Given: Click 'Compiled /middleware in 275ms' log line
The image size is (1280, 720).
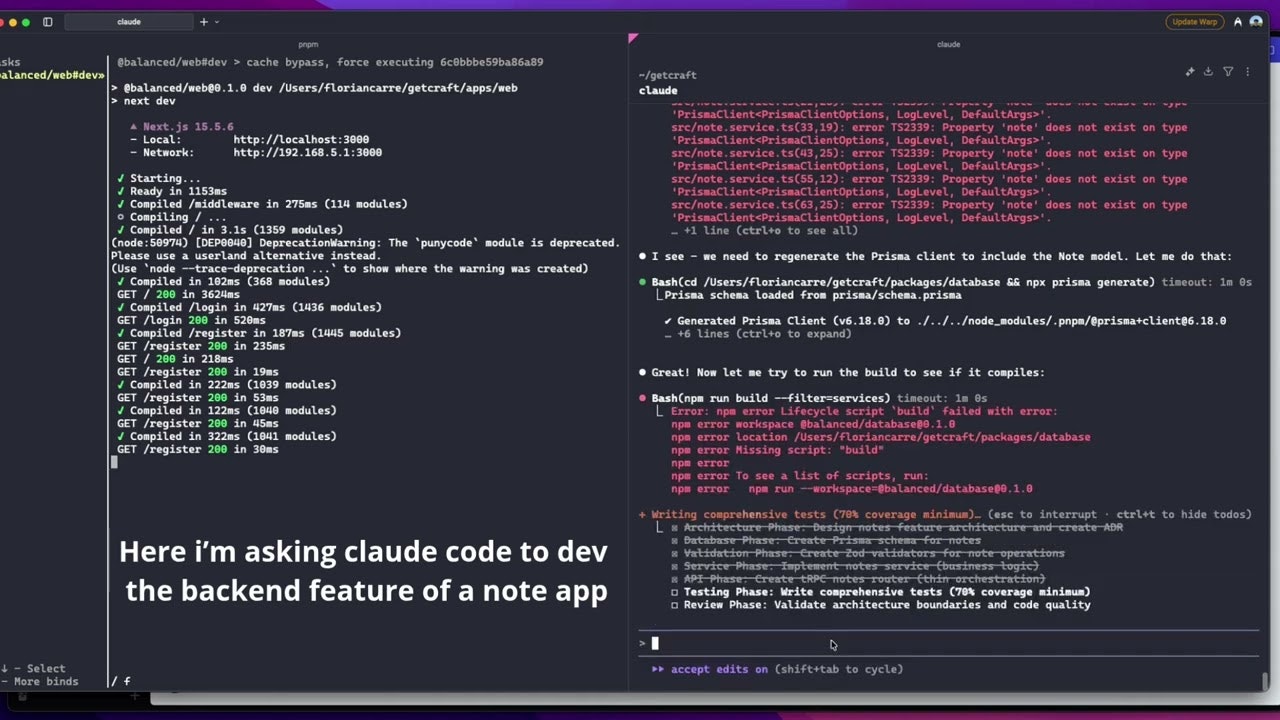Looking at the screenshot, I should tap(262, 204).
